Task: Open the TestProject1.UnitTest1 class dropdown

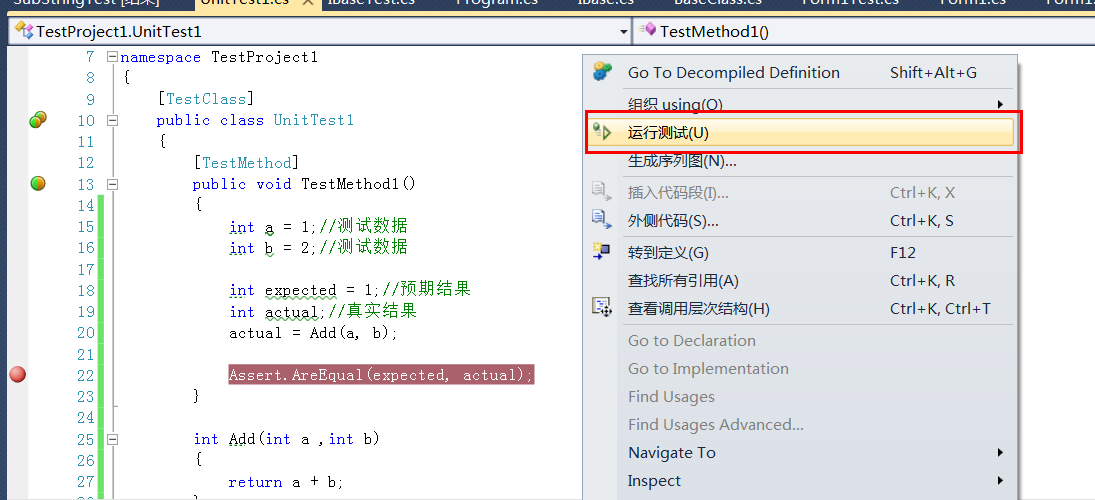Action: [x=624, y=32]
